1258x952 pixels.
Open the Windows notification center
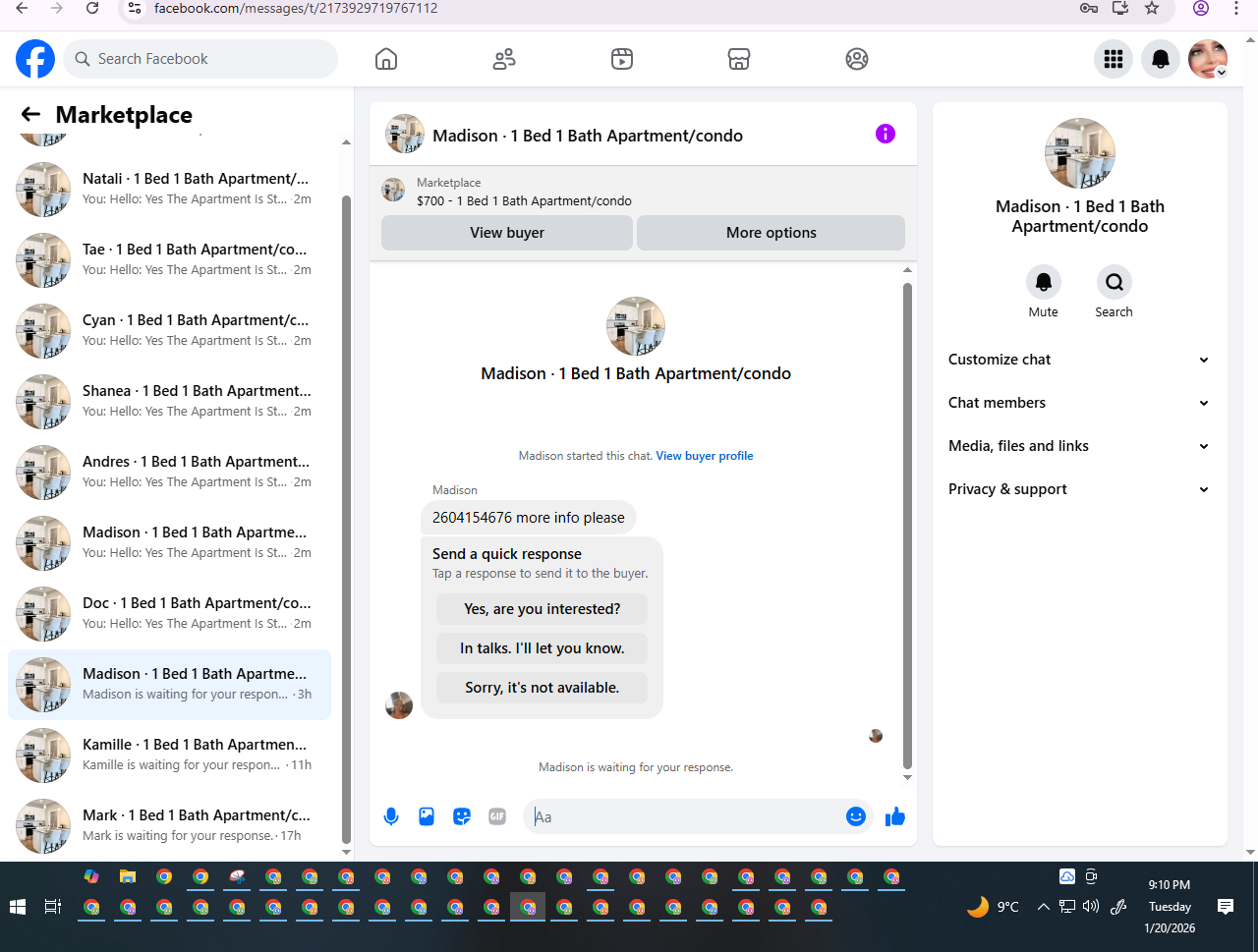click(1226, 907)
